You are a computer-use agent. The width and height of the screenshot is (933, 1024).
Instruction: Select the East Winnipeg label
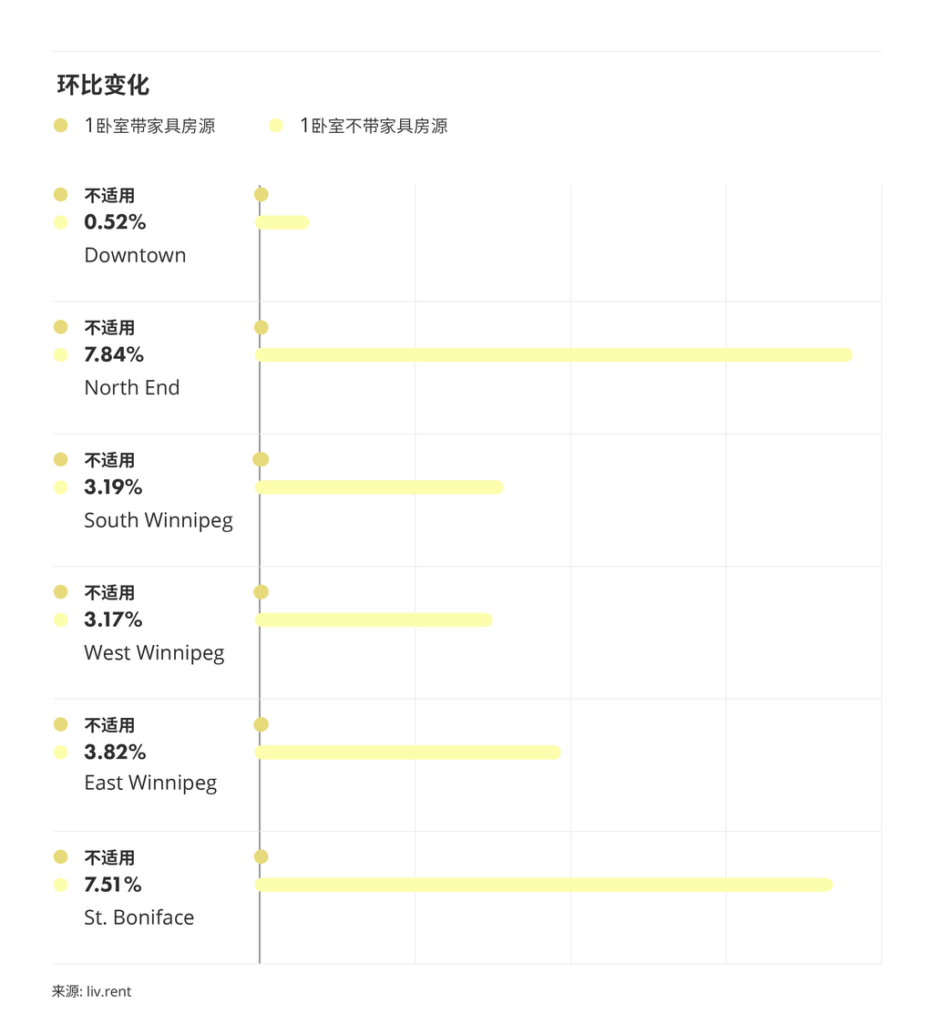[x=150, y=783]
